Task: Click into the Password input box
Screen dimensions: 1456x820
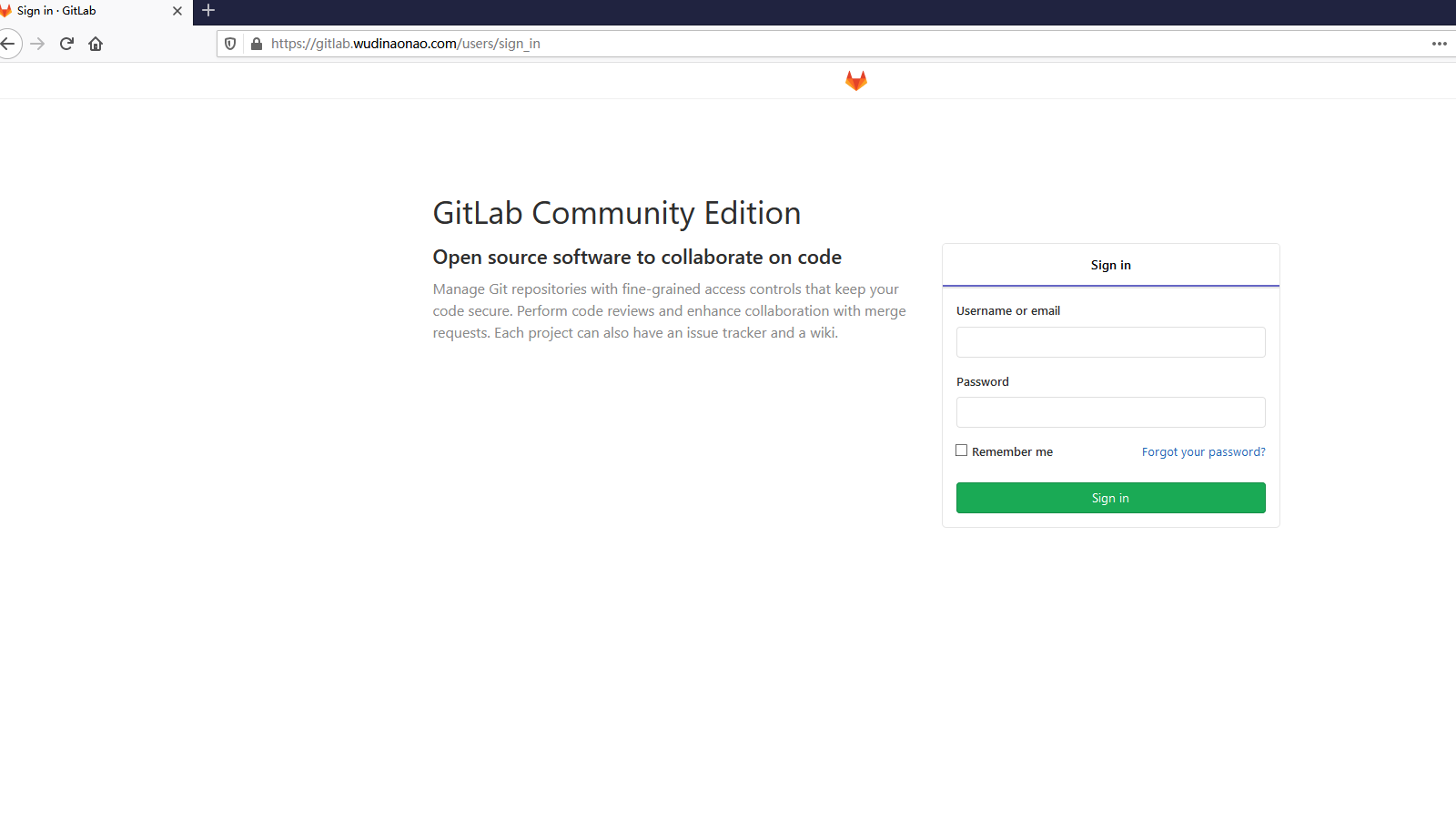Action: point(1110,412)
